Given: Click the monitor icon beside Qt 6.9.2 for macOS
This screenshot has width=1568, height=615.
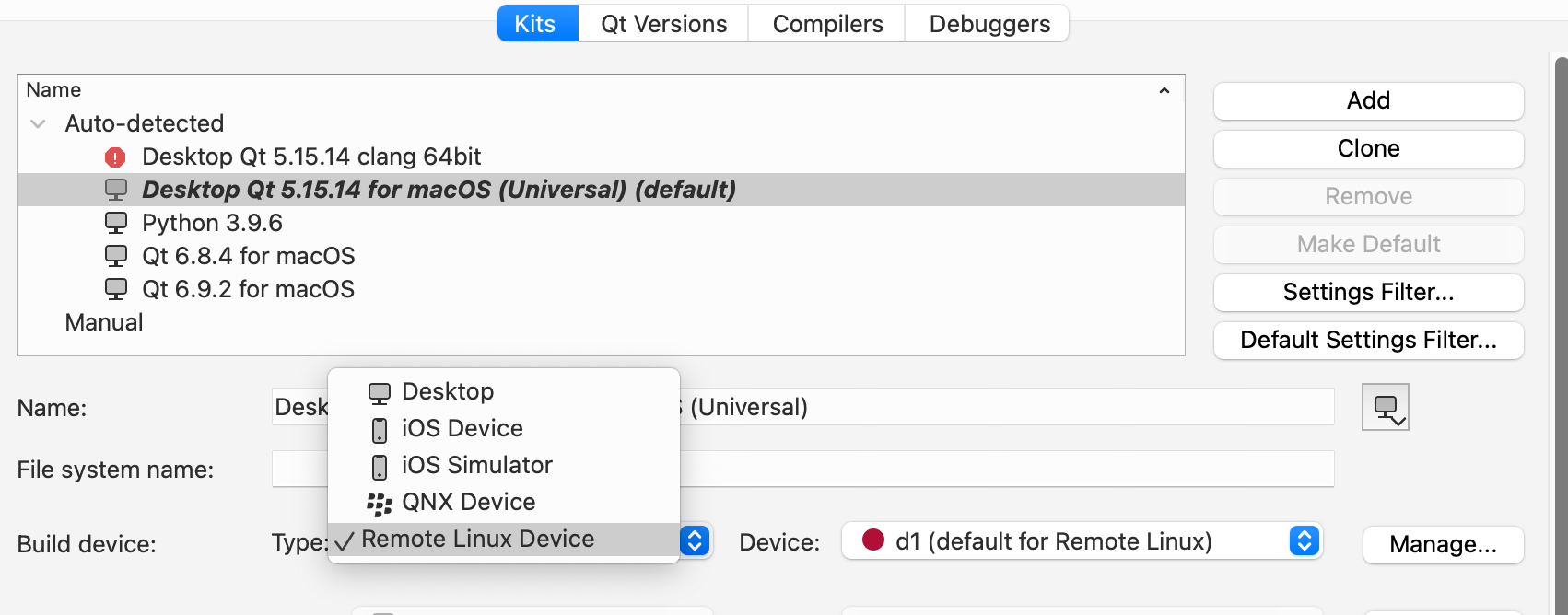Looking at the screenshot, I should (116, 289).
